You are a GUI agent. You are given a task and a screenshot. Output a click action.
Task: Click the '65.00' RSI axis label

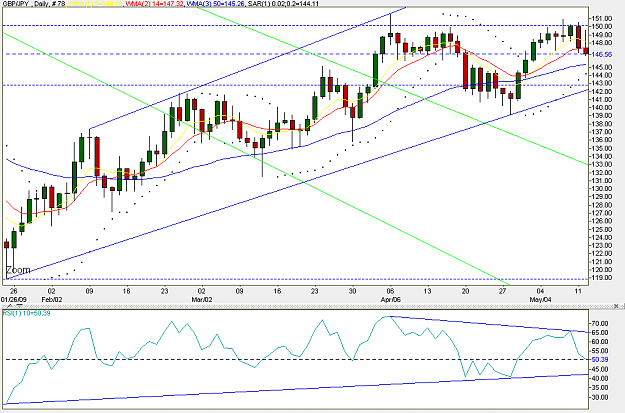pyautogui.click(x=600, y=332)
